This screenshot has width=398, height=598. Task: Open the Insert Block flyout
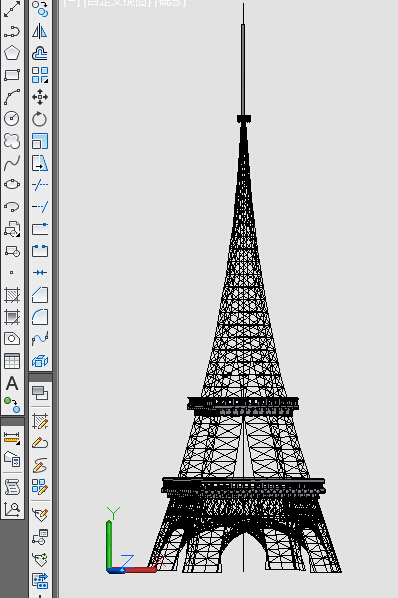click(12, 229)
